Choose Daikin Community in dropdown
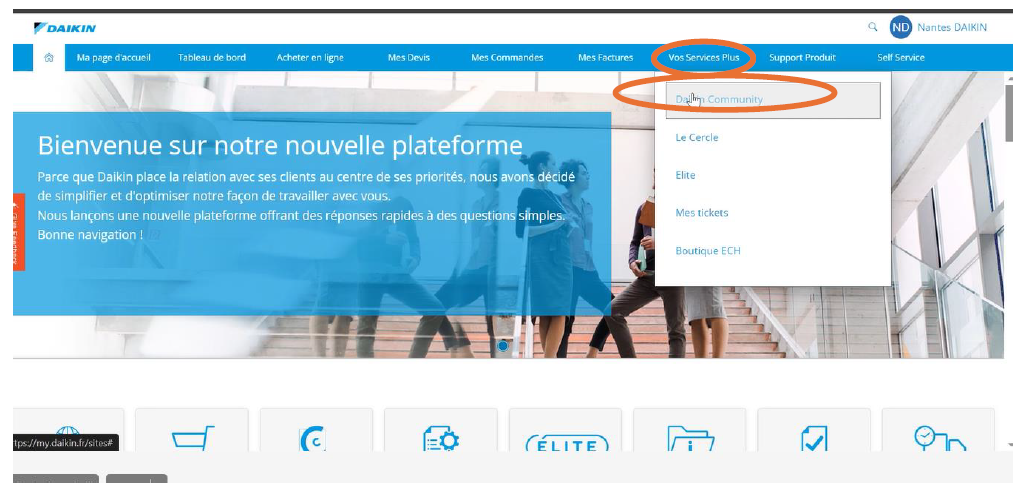The image size is (1026, 504). 773,100
